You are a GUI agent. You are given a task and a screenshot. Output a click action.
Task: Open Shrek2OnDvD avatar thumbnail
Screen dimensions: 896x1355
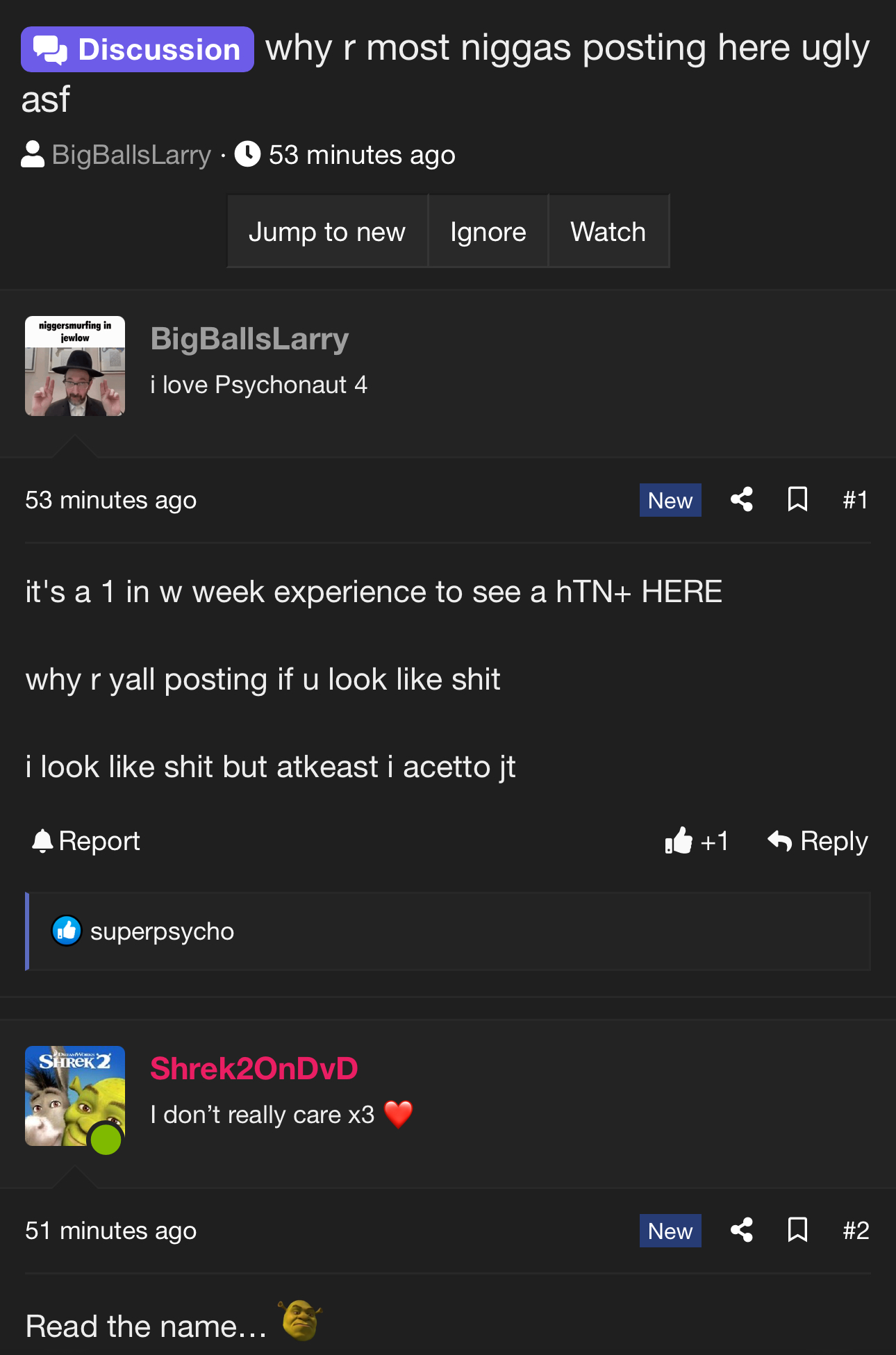point(75,1096)
